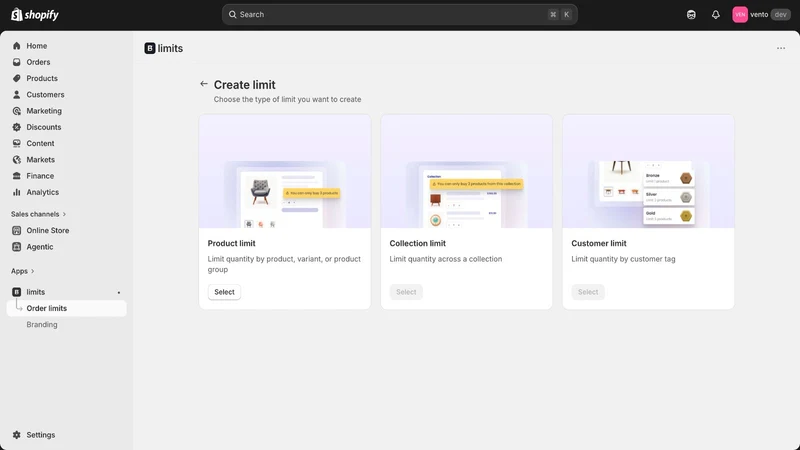Click the Search input field
Screen dimensions: 800x450
(x=399, y=15)
